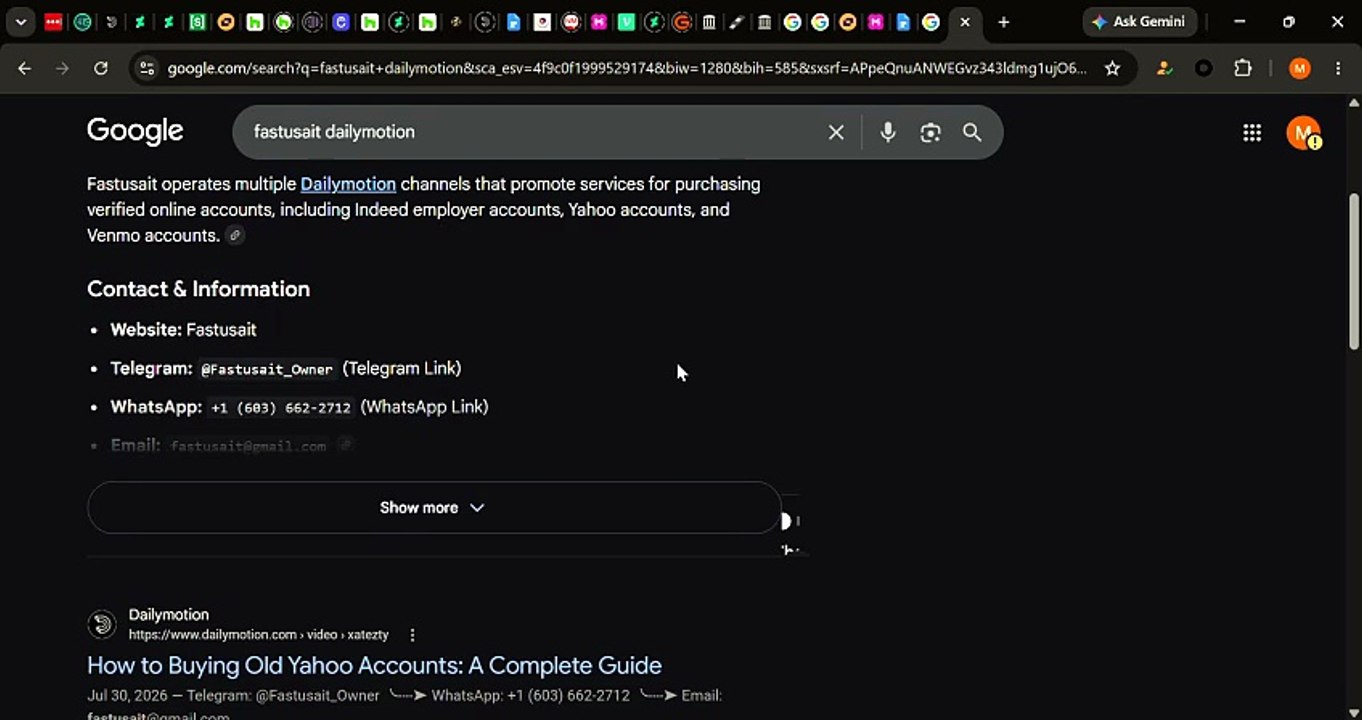
Task: Click the dark circle extension icon in toolbar
Action: 1204,68
